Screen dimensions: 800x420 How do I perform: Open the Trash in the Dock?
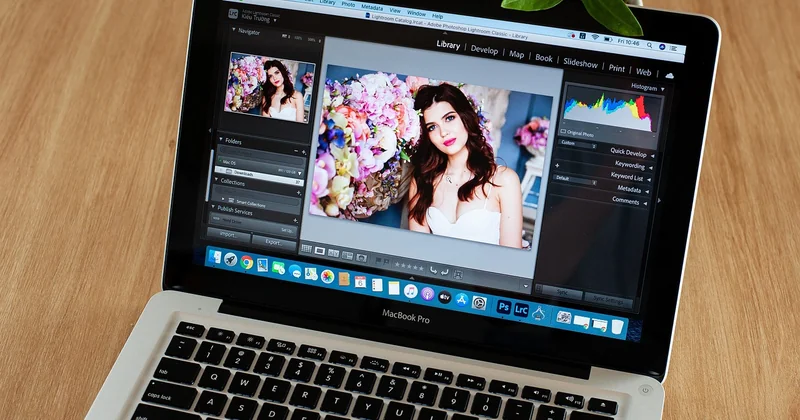(x=617, y=326)
